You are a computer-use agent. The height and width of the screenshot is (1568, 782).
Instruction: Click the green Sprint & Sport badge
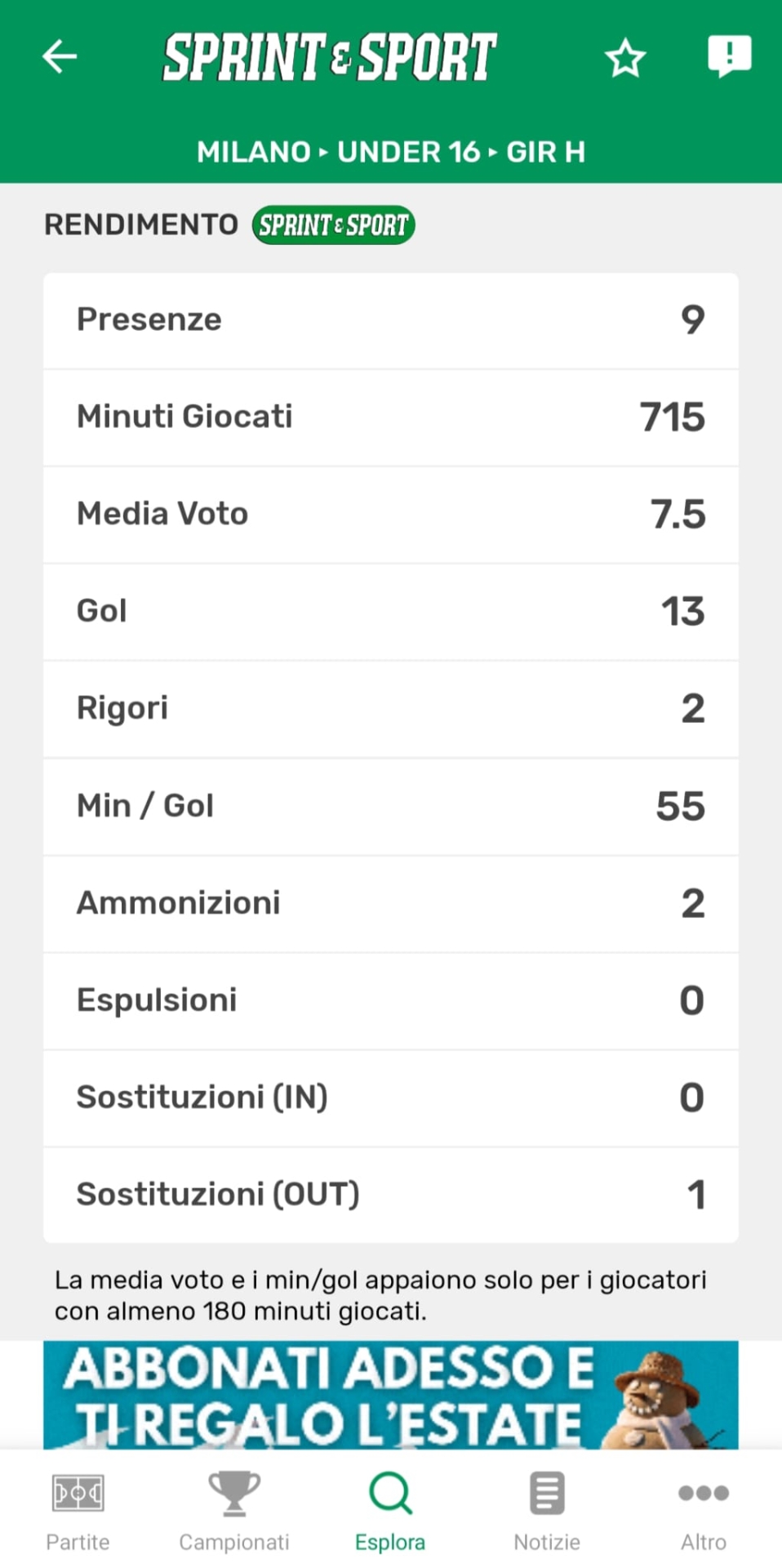pyautogui.click(x=333, y=225)
